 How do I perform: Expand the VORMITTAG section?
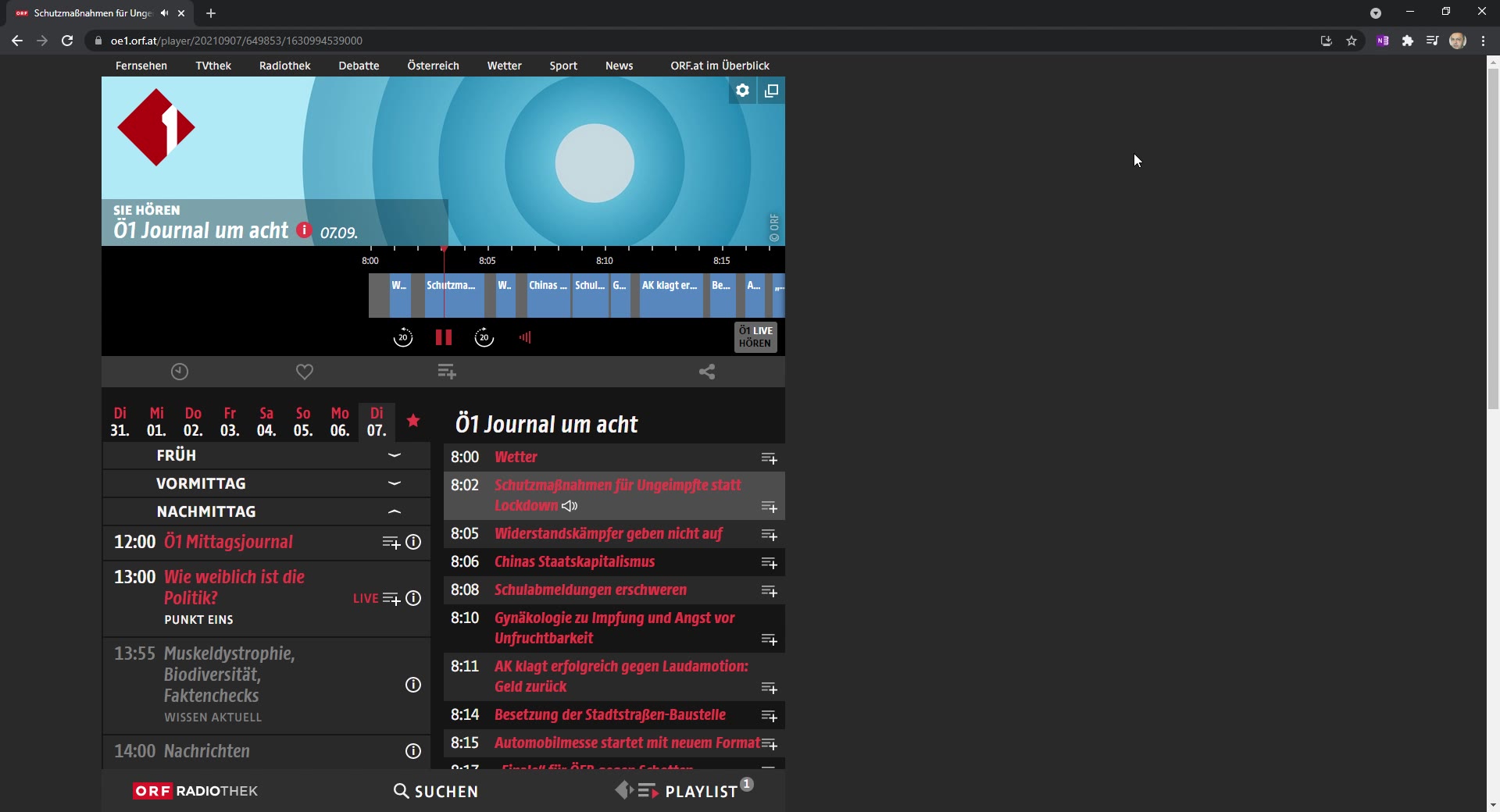[x=266, y=483]
